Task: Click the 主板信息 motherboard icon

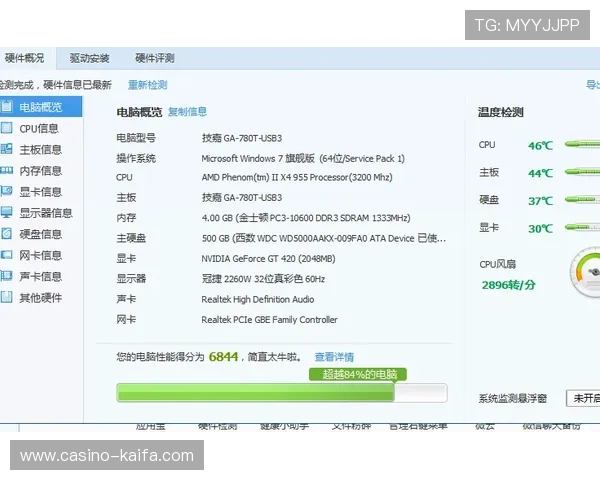Action: (x=7, y=149)
